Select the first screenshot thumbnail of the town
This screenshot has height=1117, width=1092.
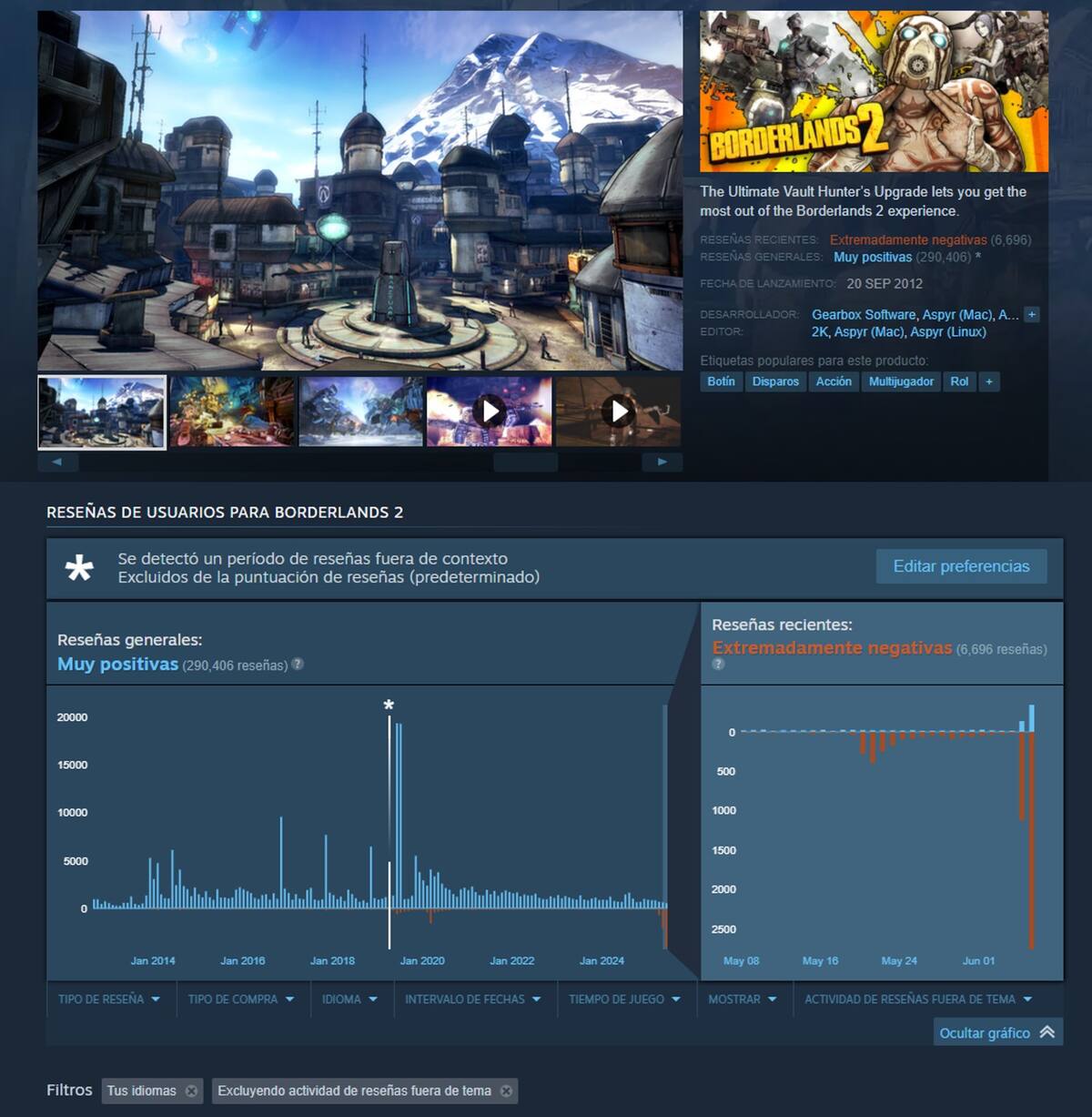coord(102,412)
